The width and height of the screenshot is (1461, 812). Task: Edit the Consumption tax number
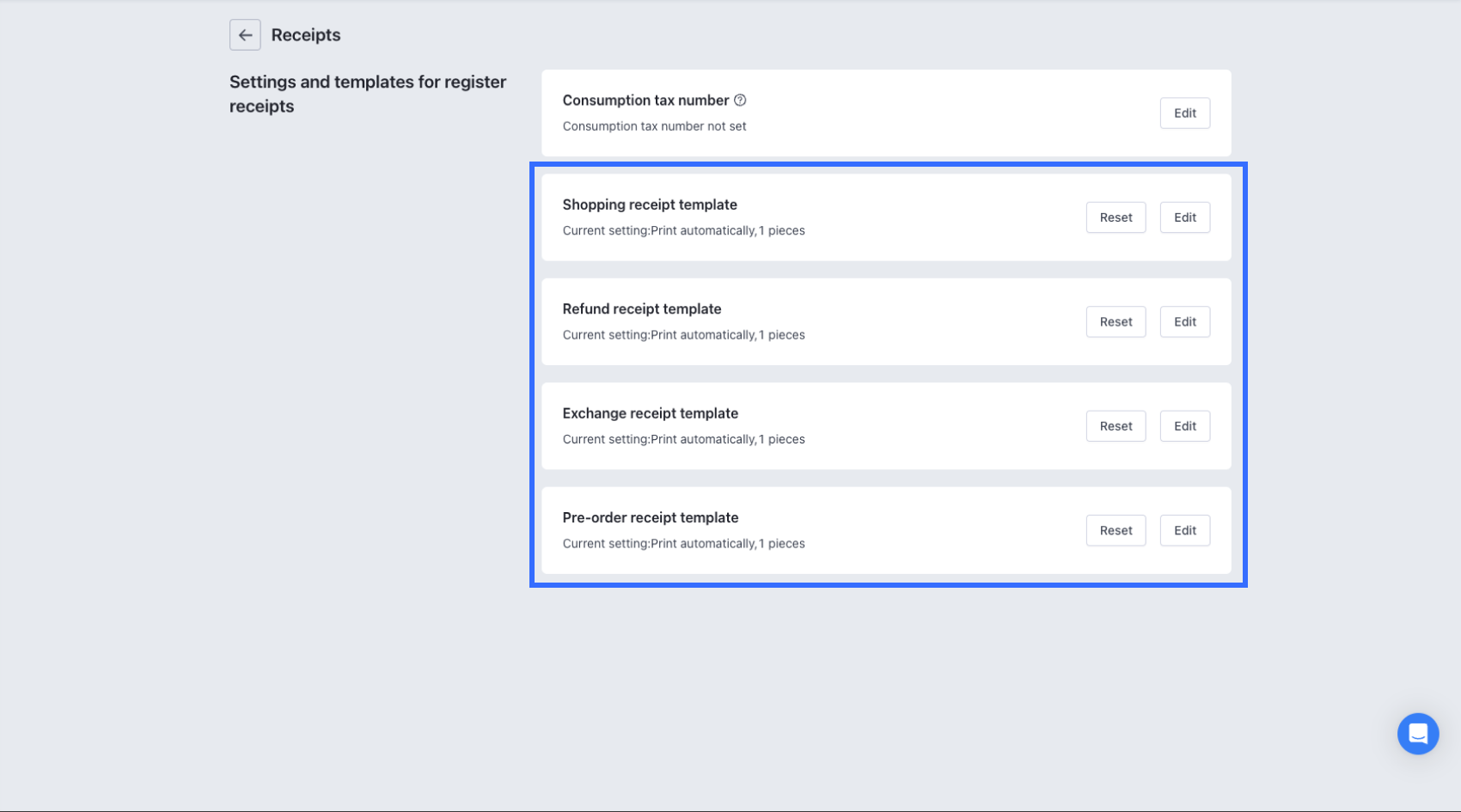pyautogui.click(x=1184, y=113)
